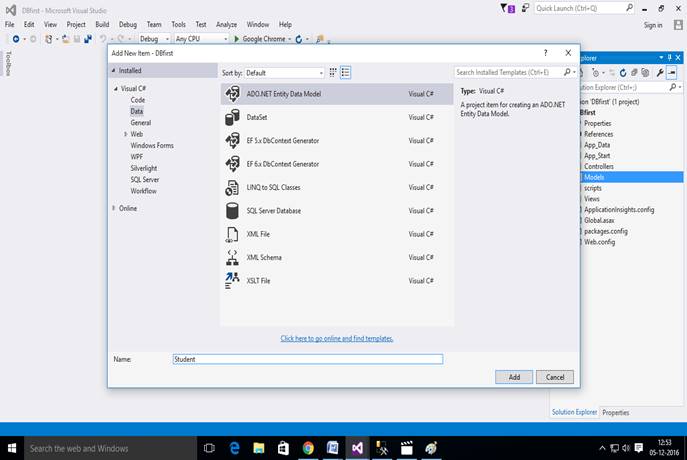Image resolution: width=687 pixels, height=460 pixels.
Task: Select the Solution Explorer tab
Action: (x=574, y=412)
